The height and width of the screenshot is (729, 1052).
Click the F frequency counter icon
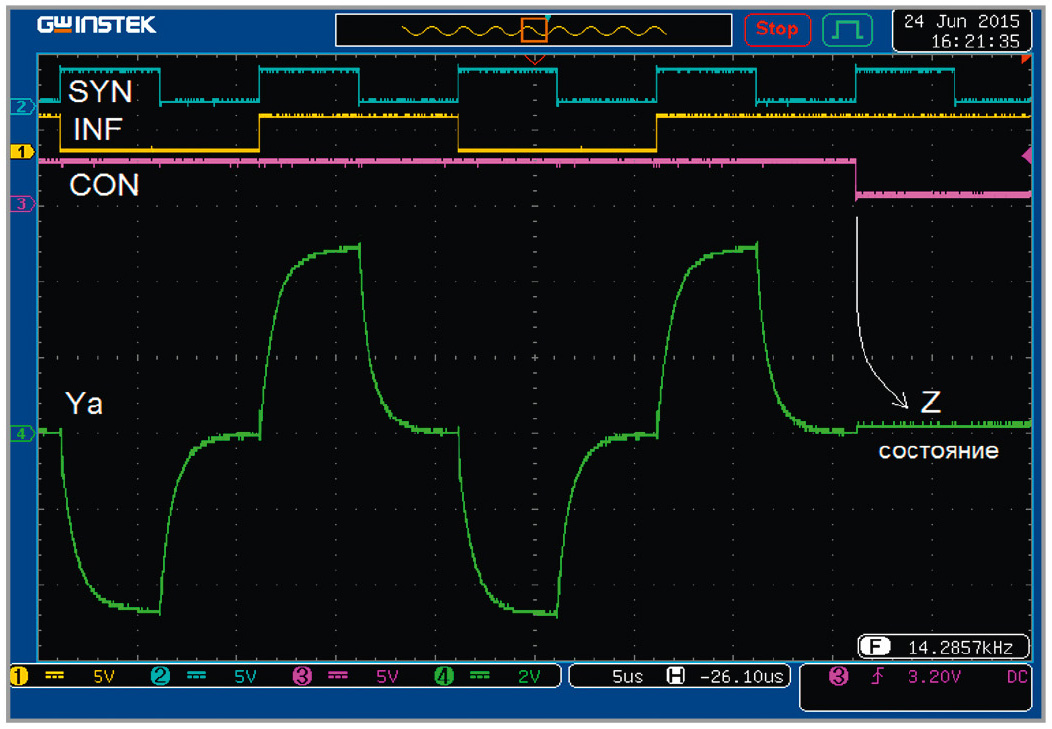[875, 647]
